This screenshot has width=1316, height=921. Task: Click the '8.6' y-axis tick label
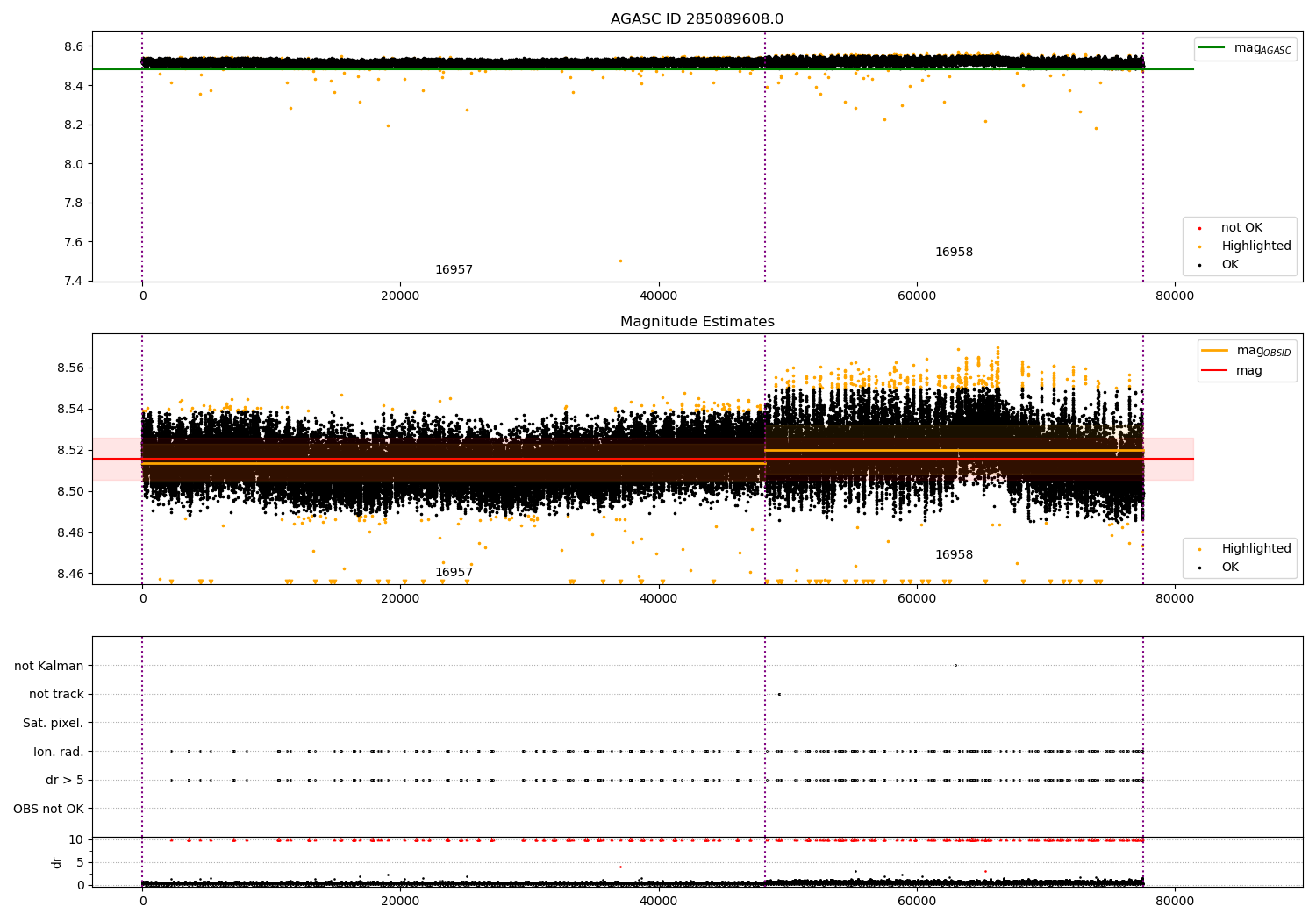[73, 46]
